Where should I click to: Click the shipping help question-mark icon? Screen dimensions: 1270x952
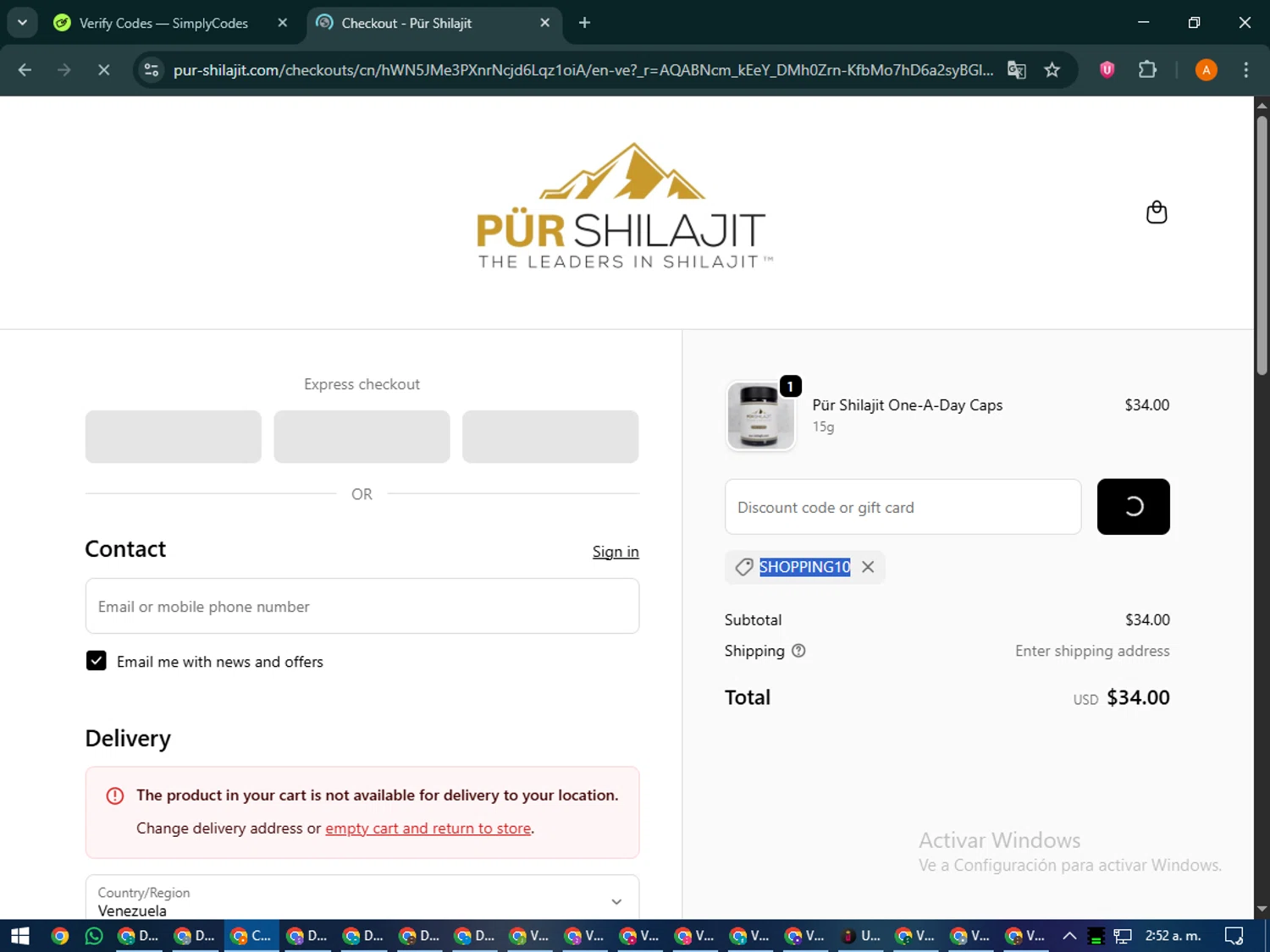[798, 651]
